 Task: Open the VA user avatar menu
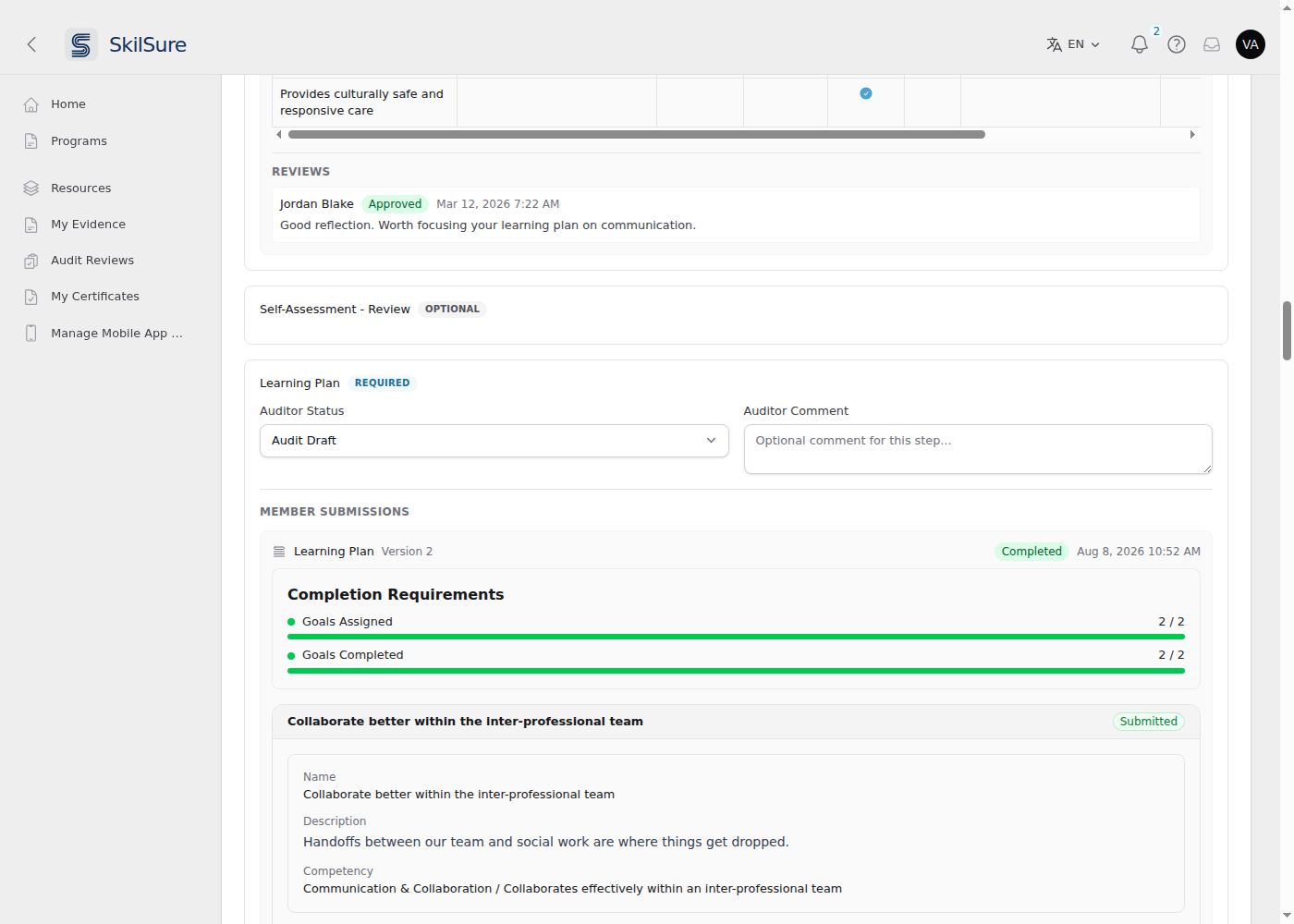(1251, 44)
